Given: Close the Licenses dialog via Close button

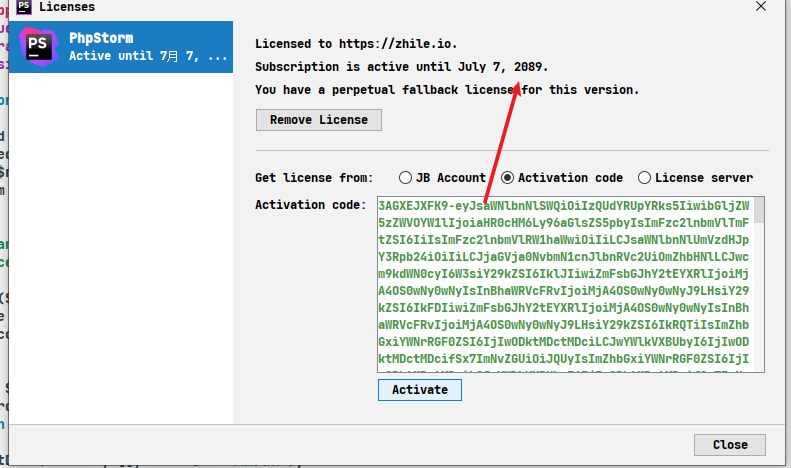Looking at the screenshot, I should 729,445.
